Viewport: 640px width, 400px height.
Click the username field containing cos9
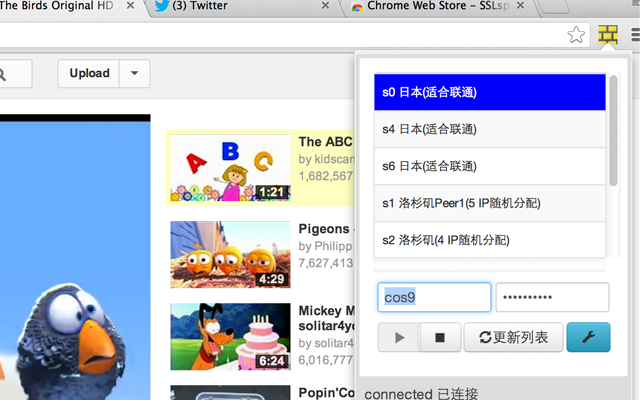[434, 297]
